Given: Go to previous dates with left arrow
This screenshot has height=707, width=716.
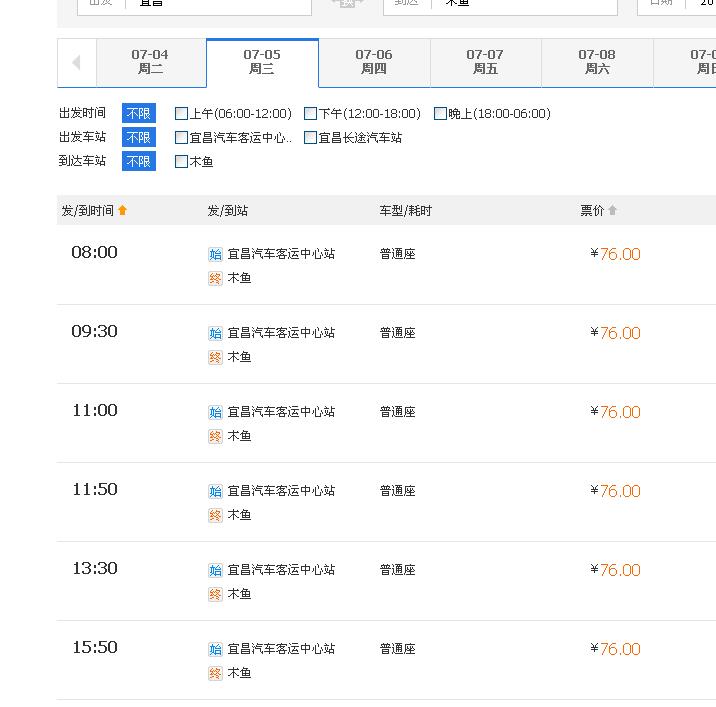Looking at the screenshot, I should pos(77,62).
